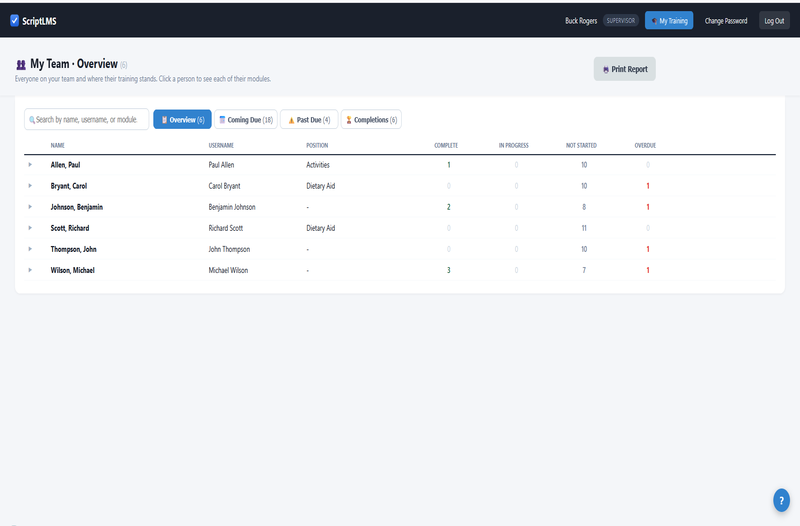Select the name Wilson, Michael

click(72, 270)
